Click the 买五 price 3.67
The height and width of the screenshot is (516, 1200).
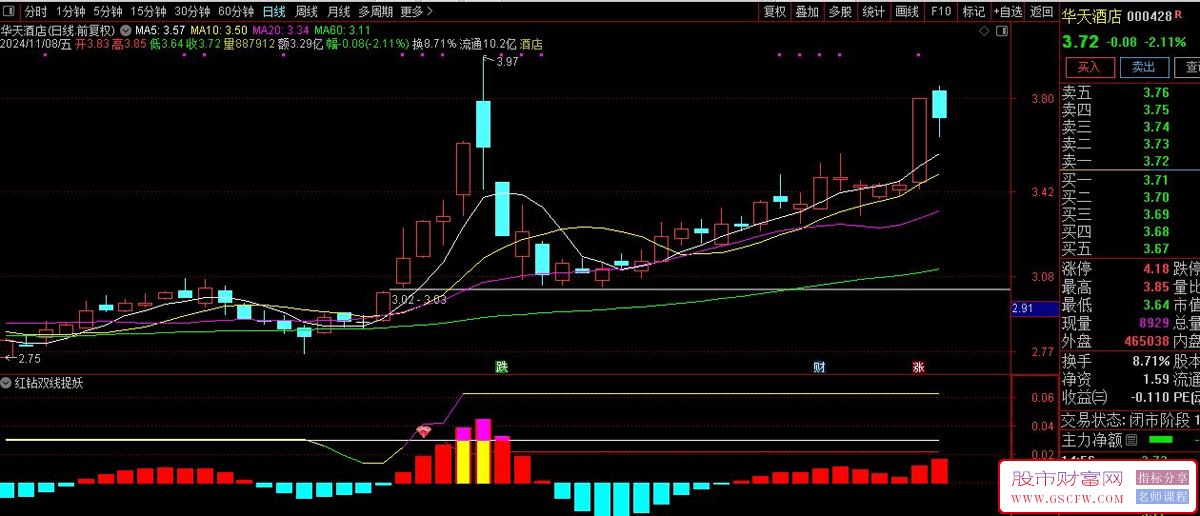[x=1156, y=248]
